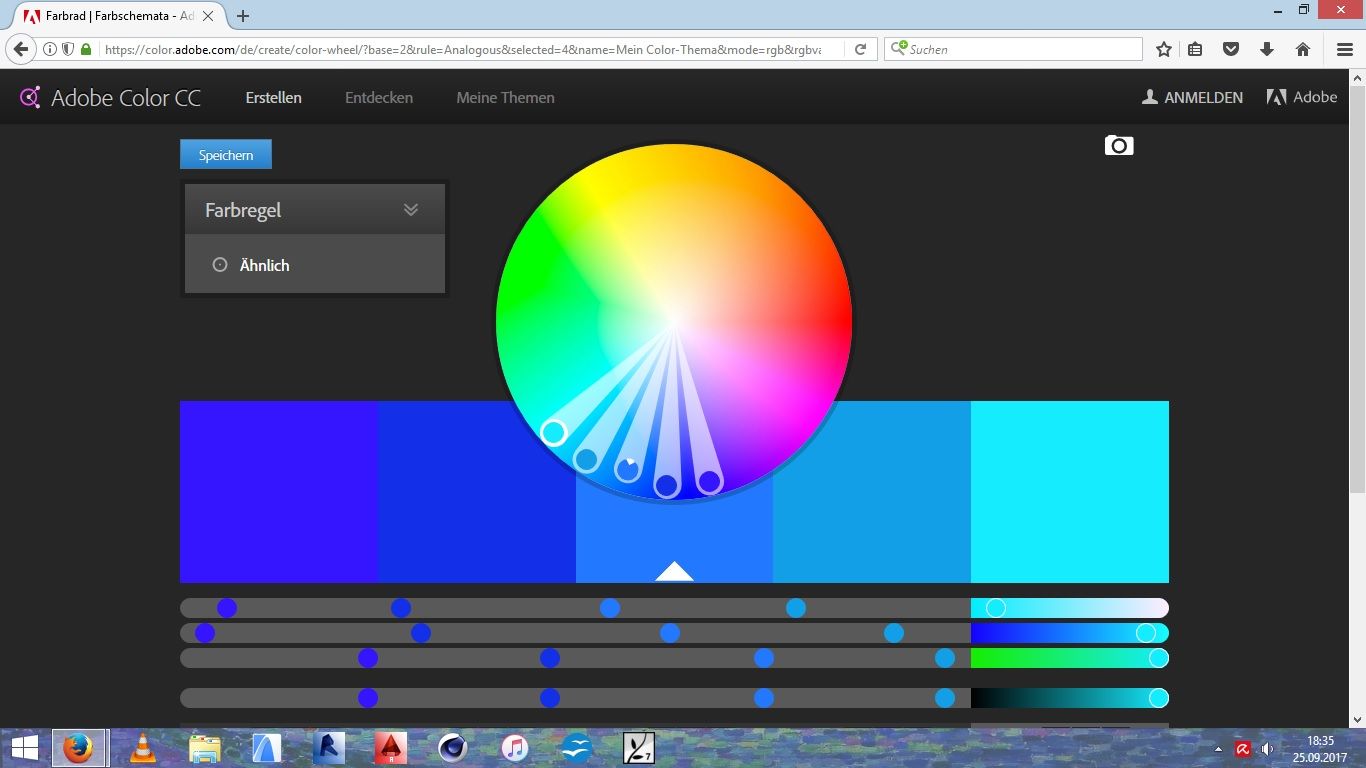Click the Pocket icon in Firefox toolbar
1366x768 pixels.
tap(1231, 49)
